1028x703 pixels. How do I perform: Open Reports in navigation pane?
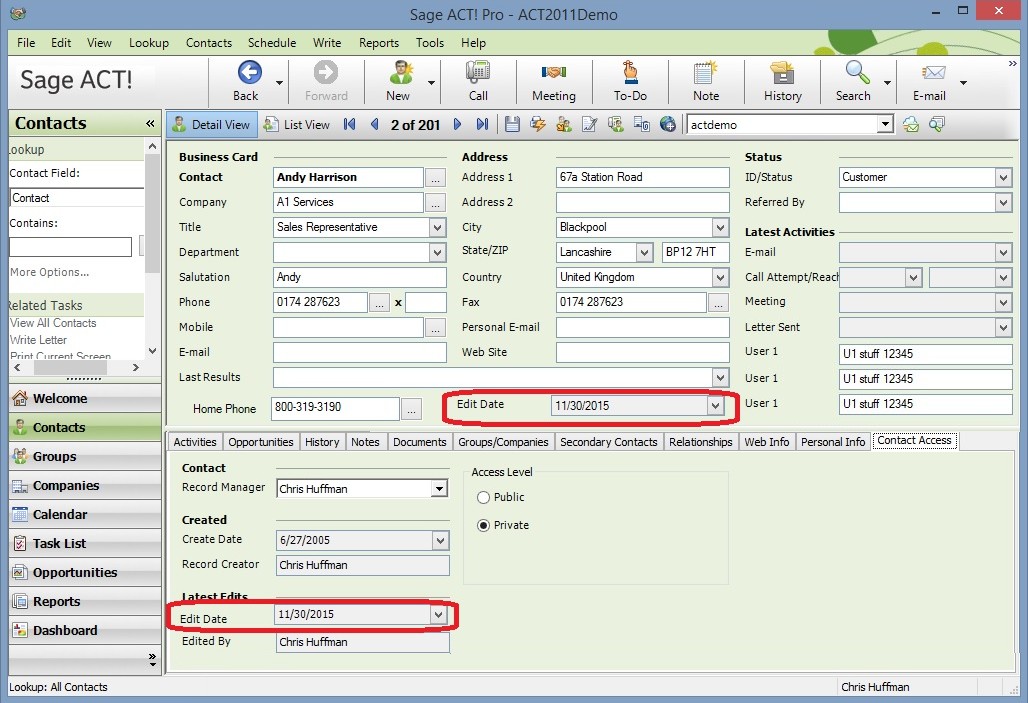tap(85, 601)
